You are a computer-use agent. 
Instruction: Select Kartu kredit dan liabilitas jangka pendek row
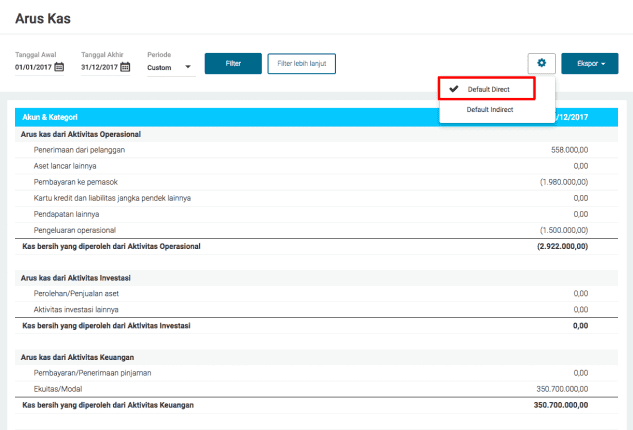[316, 198]
